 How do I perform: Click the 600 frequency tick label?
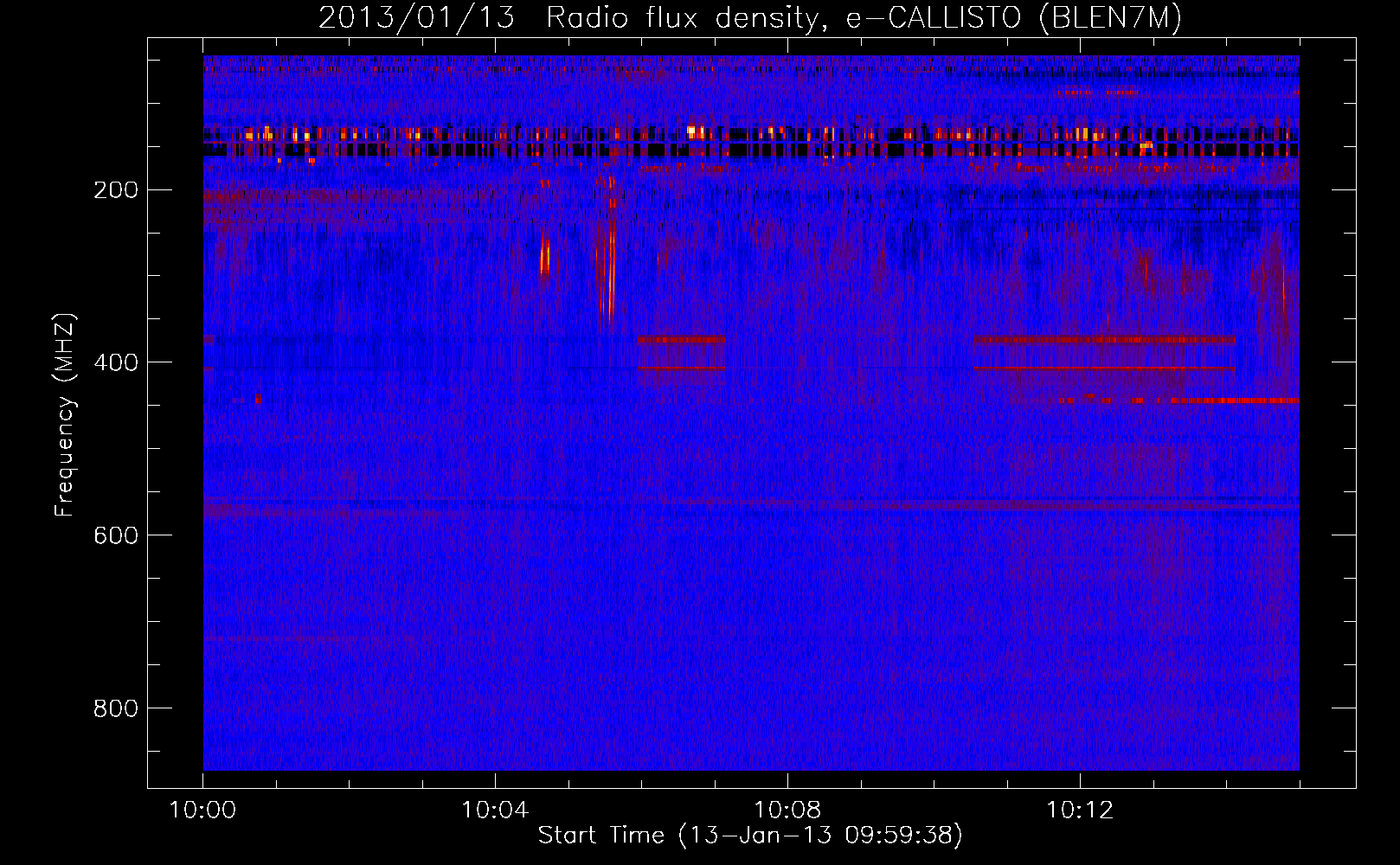116,535
